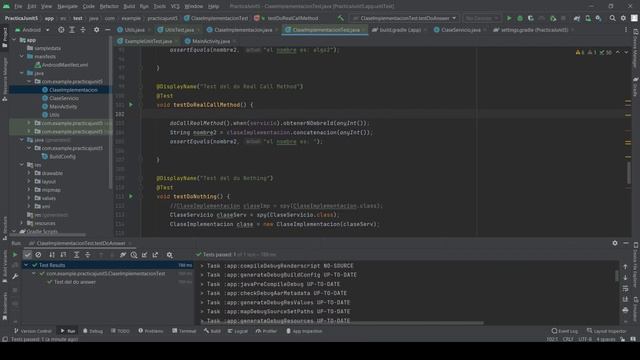Start debugging with the green bug icon
Viewport: 640px width, 360px height.
point(520,18)
